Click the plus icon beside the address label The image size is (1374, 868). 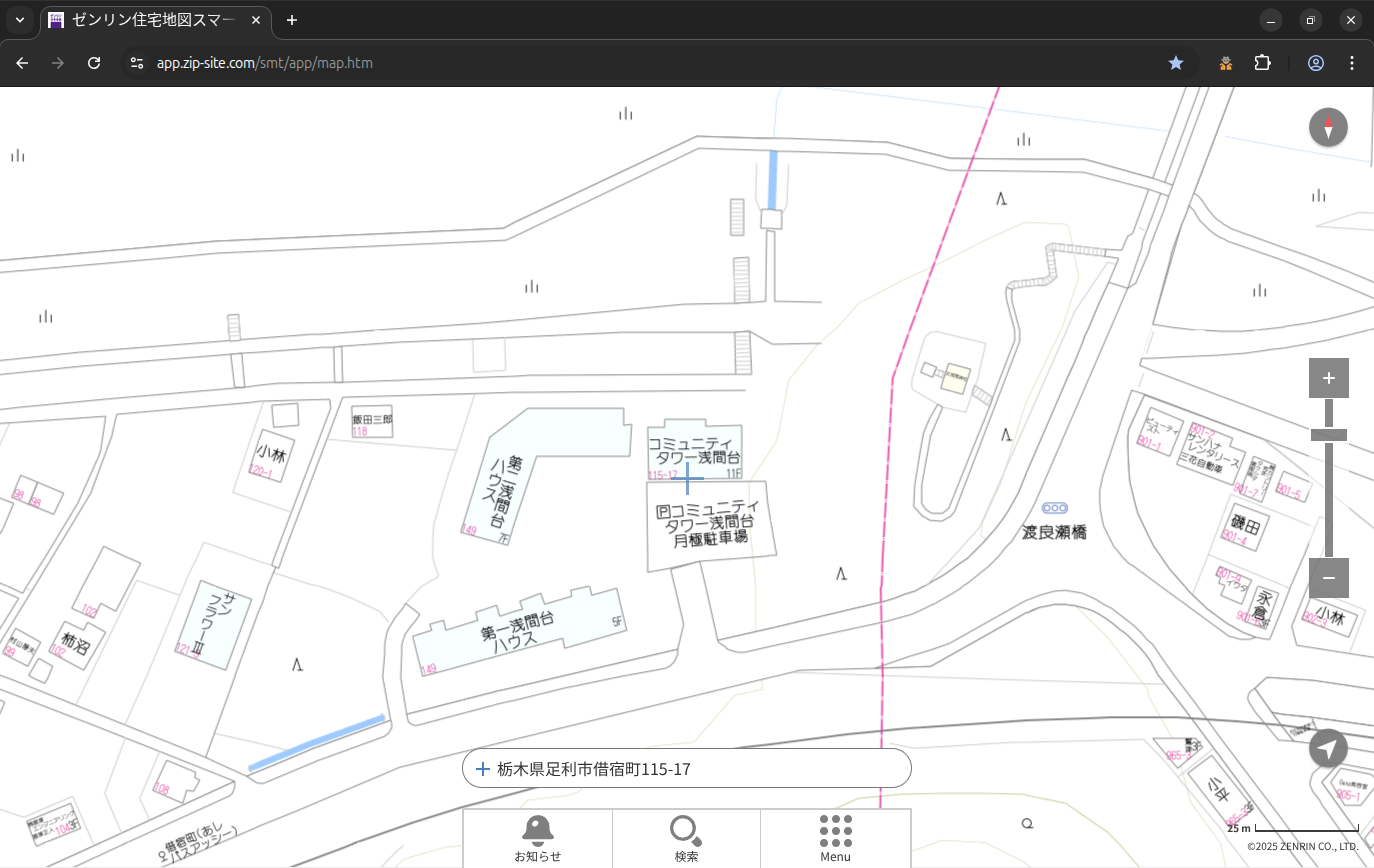point(483,769)
